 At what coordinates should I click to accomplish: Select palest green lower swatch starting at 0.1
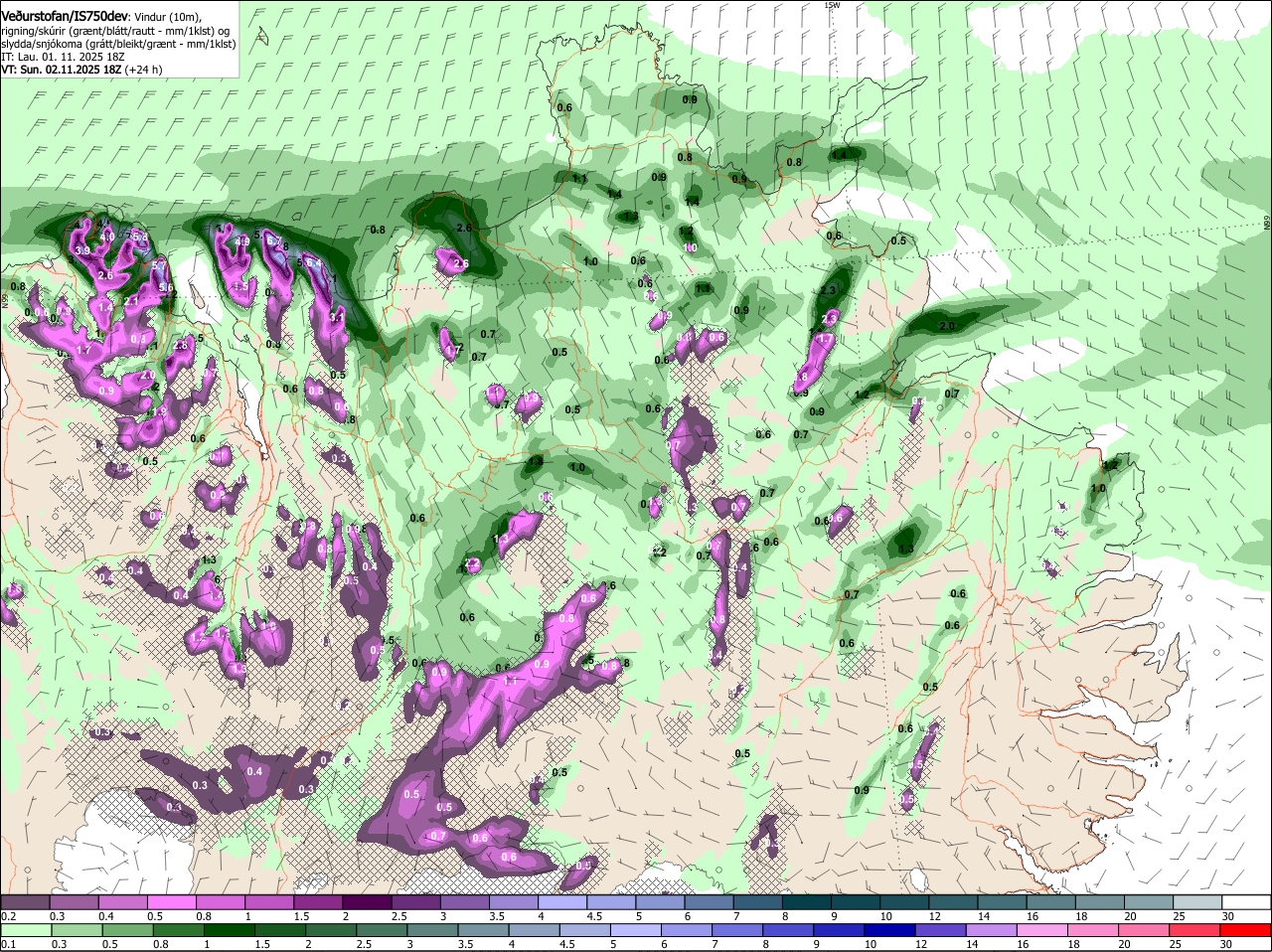tap(25, 930)
